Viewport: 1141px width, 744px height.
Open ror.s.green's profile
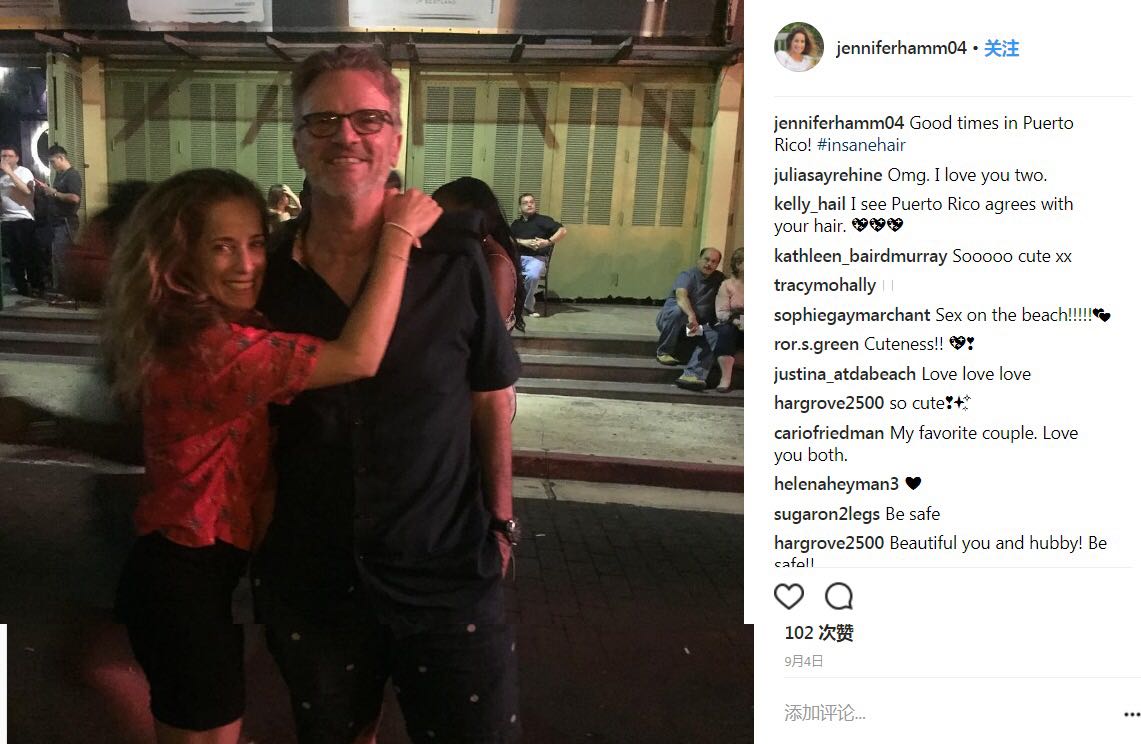coord(816,344)
